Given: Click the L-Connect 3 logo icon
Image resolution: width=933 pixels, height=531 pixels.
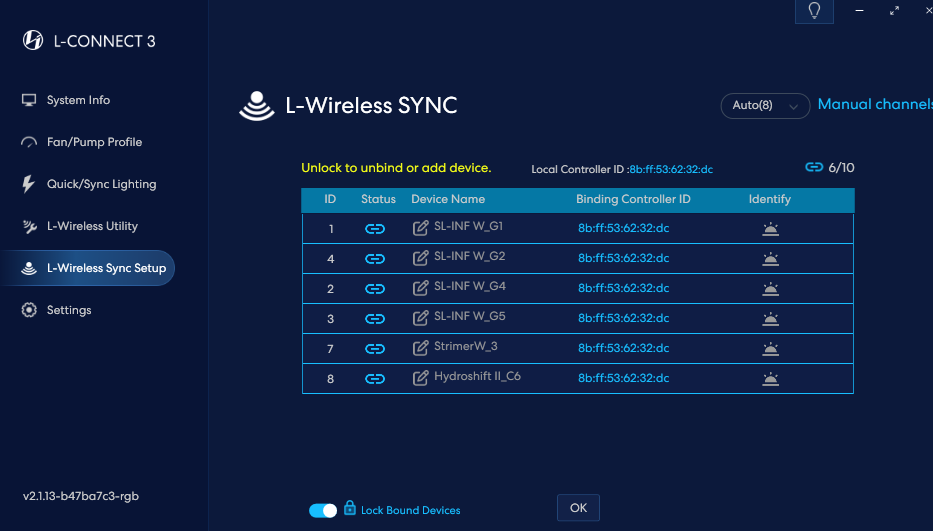Looking at the screenshot, I should (x=33, y=40).
